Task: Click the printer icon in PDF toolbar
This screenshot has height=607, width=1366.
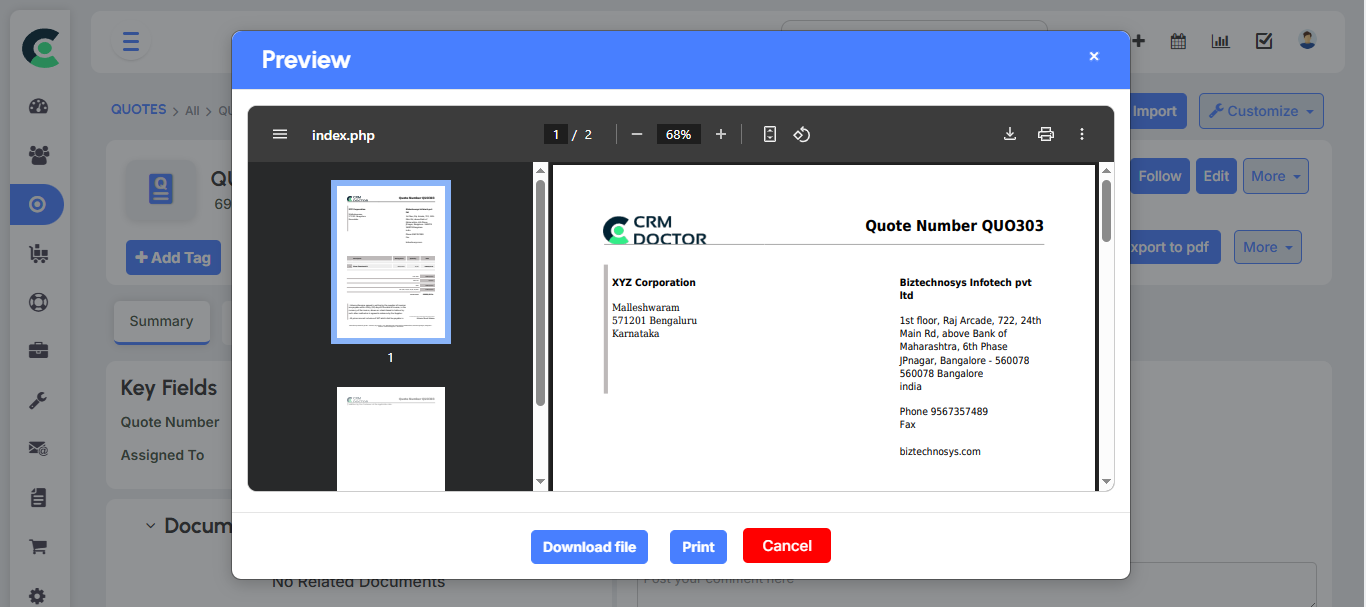Action: click(1046, 134)
